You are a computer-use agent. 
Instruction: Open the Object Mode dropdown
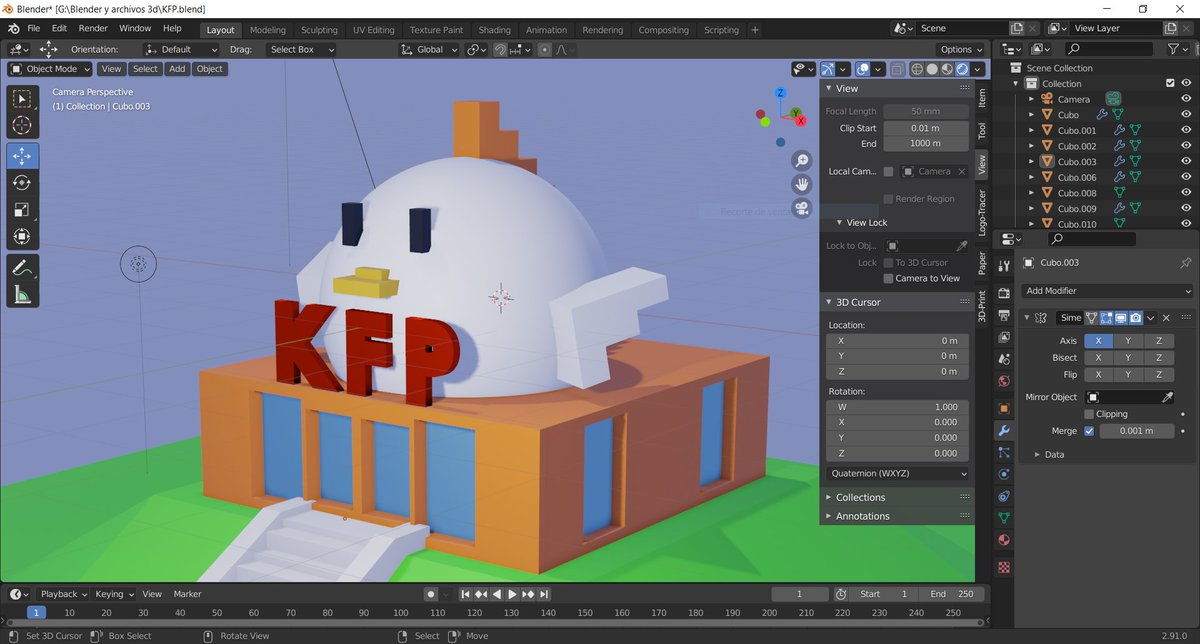[50, 69]
